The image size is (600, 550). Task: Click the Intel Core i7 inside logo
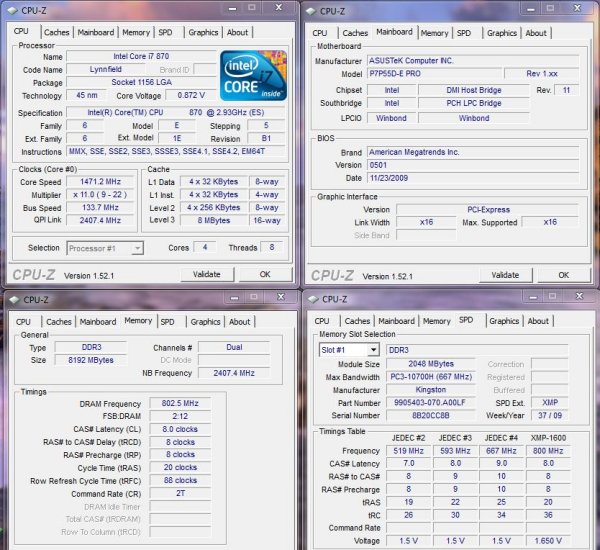253,75
